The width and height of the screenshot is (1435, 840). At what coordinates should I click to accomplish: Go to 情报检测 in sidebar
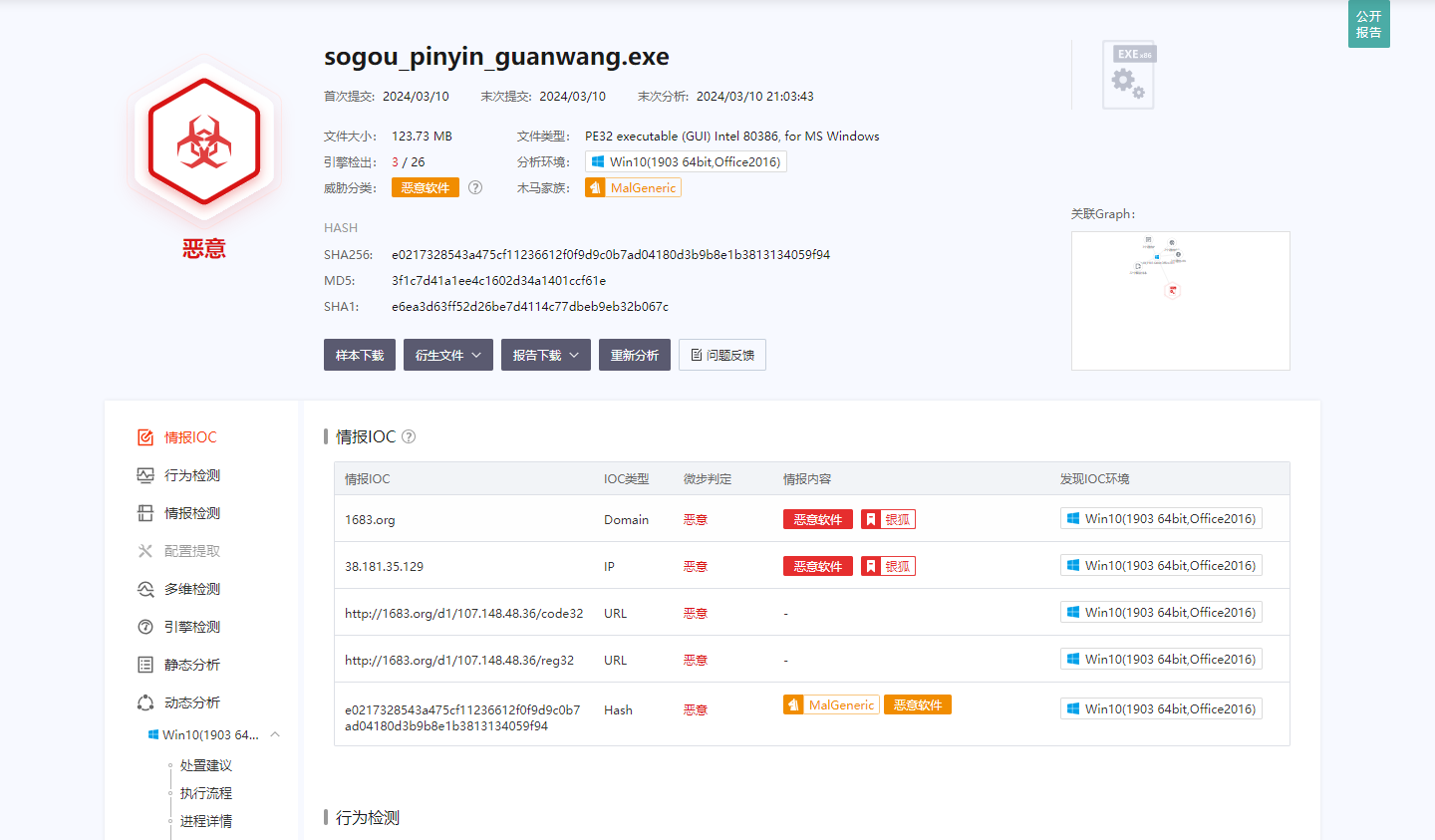[192, 513]
